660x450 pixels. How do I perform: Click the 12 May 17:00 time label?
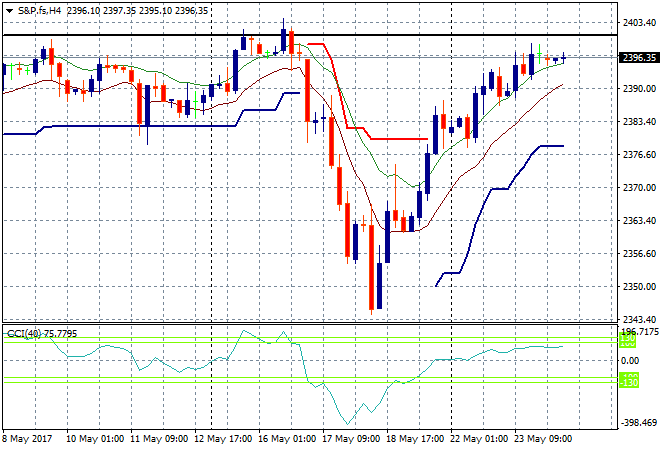pos(223,439)
